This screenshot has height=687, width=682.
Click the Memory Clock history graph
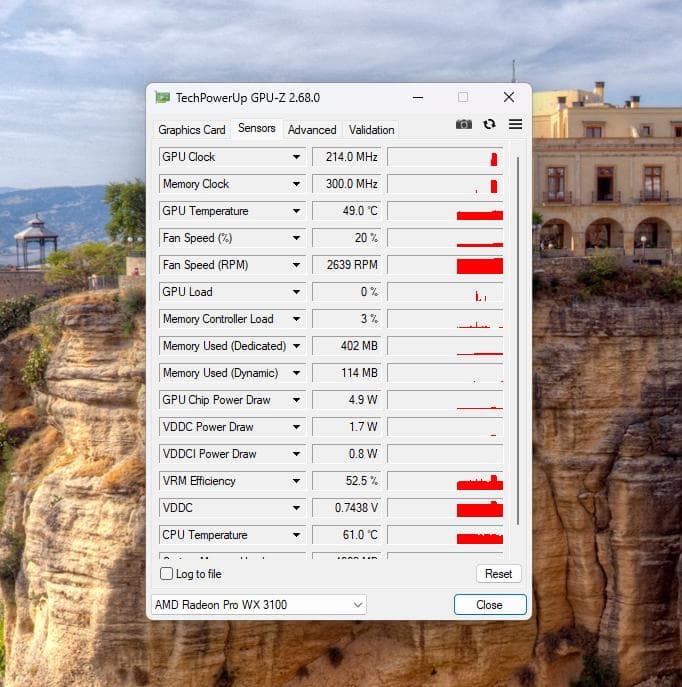(445, 184)
